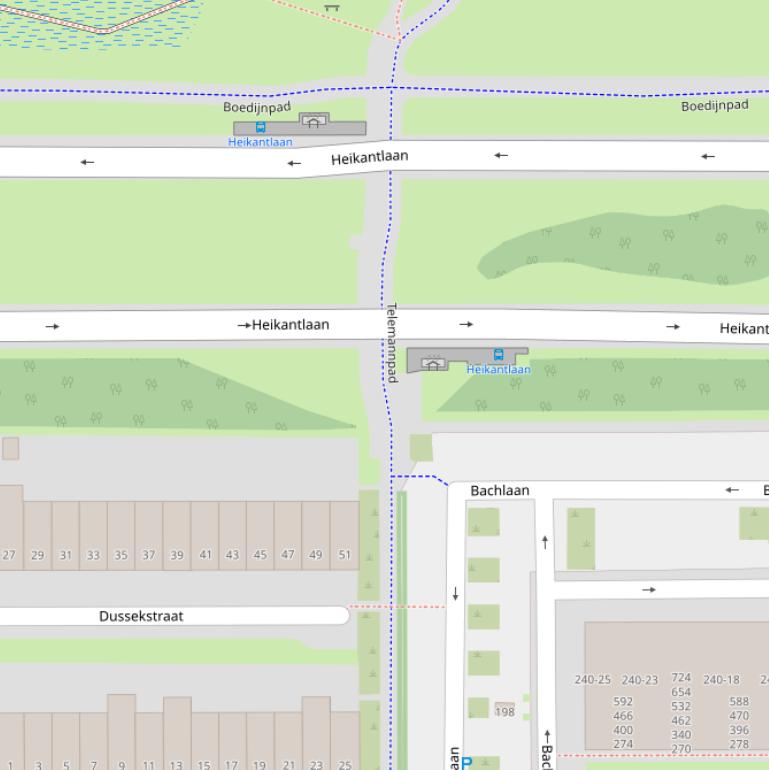Image resolution: width=769 pixels, height=770 pixels.
Task: Click the bus stop icon east of Telemannpad
Action: 498,355
